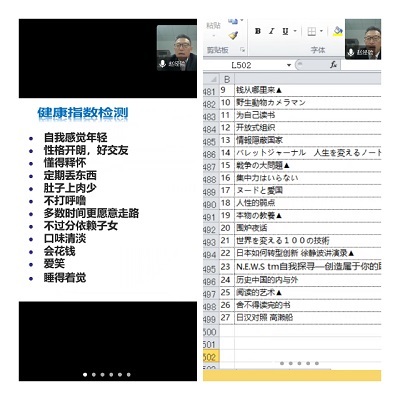Click the microphone icon on Excel video thumbnail

[351, 52]
